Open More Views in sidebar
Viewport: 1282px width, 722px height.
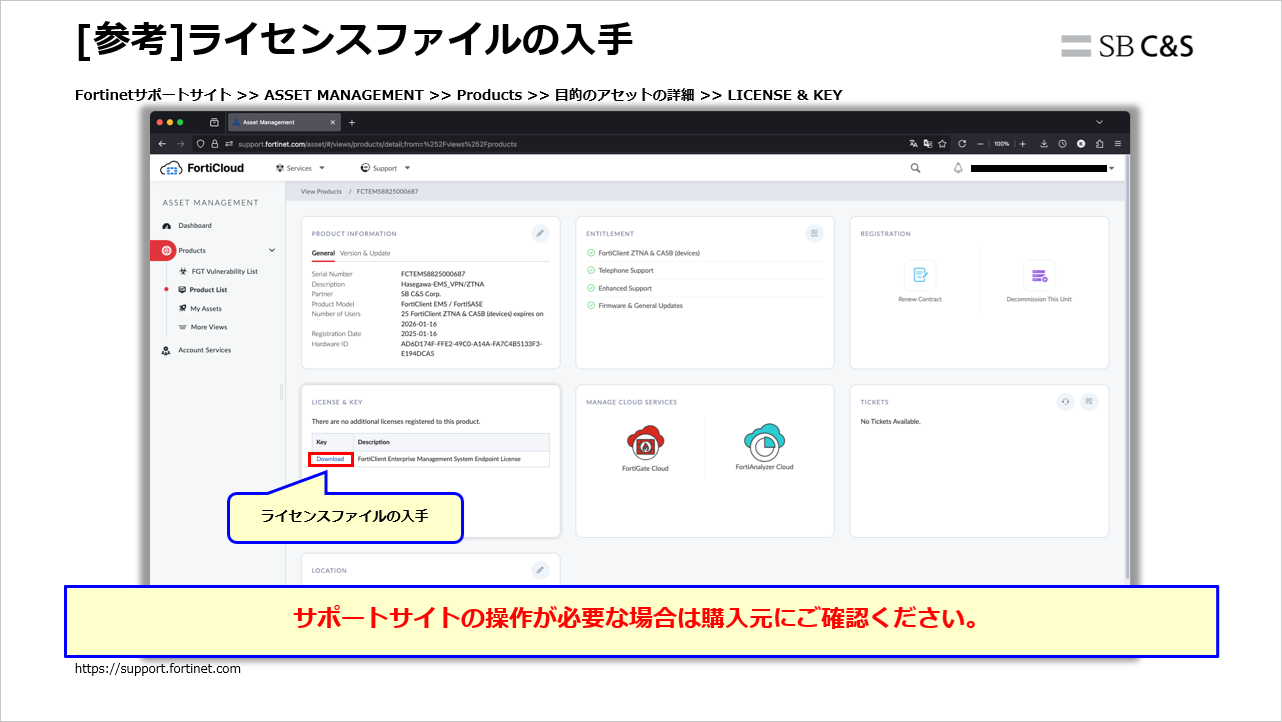(x=202, y=327)
